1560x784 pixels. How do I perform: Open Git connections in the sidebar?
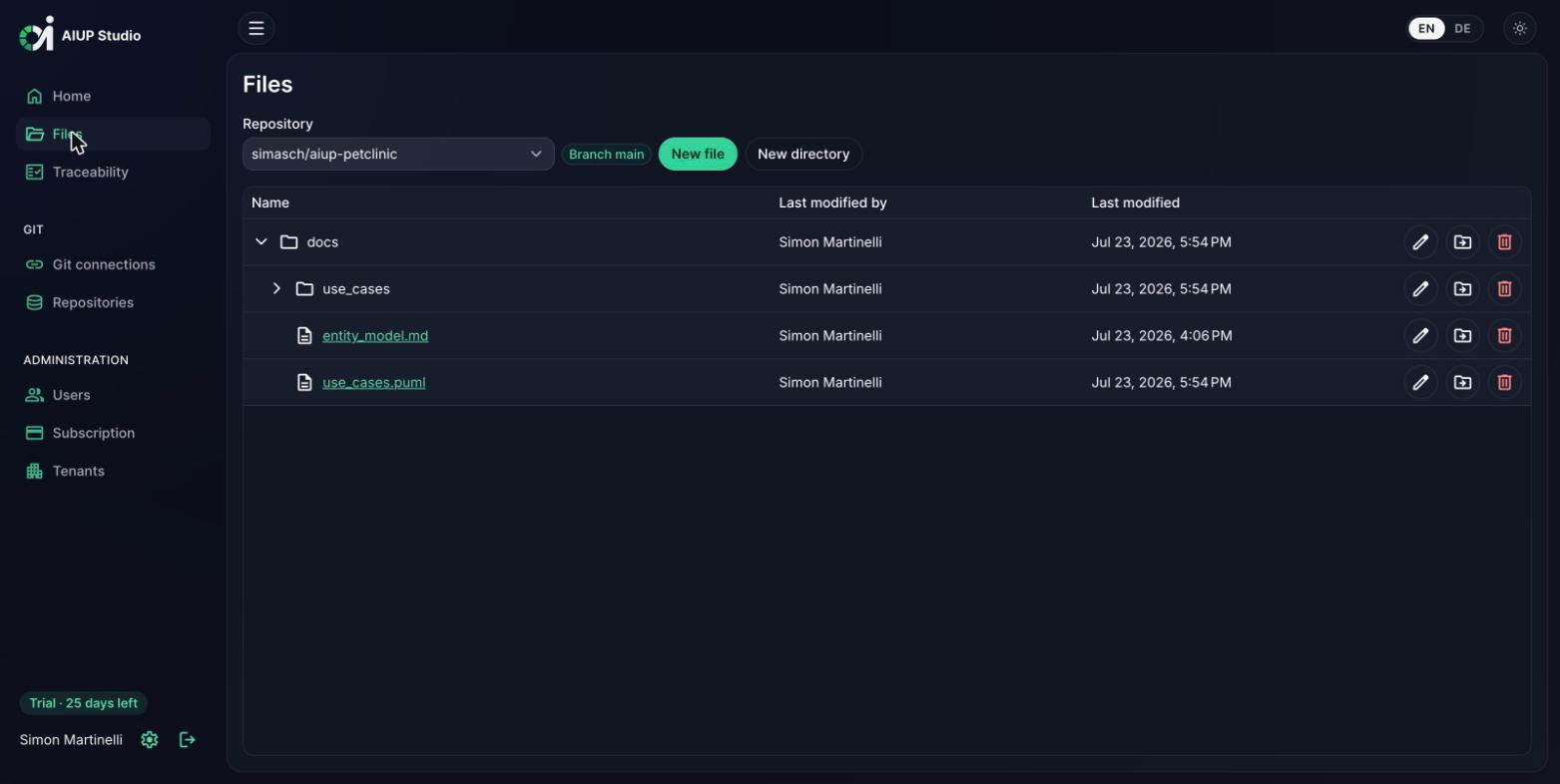pyautogui.click(x=113, y=265)
